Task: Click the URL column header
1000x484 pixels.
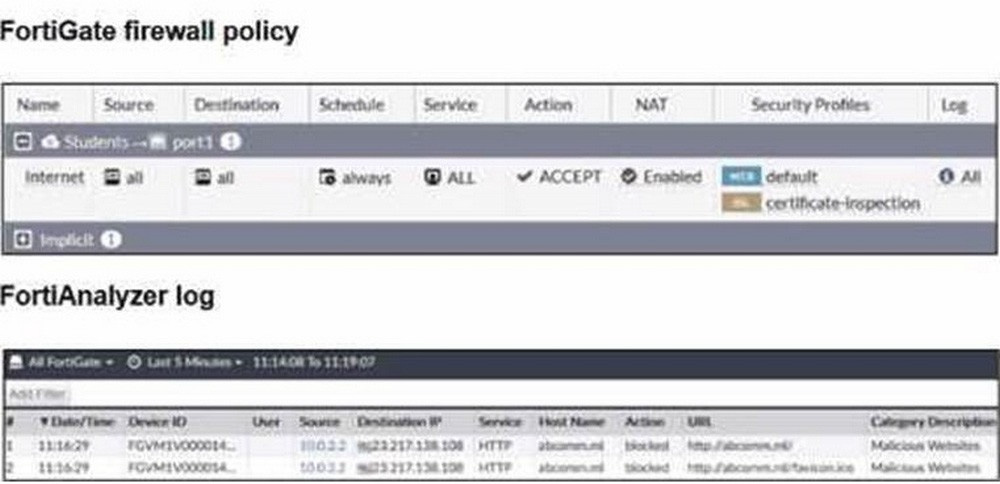Action: [700, 422]
